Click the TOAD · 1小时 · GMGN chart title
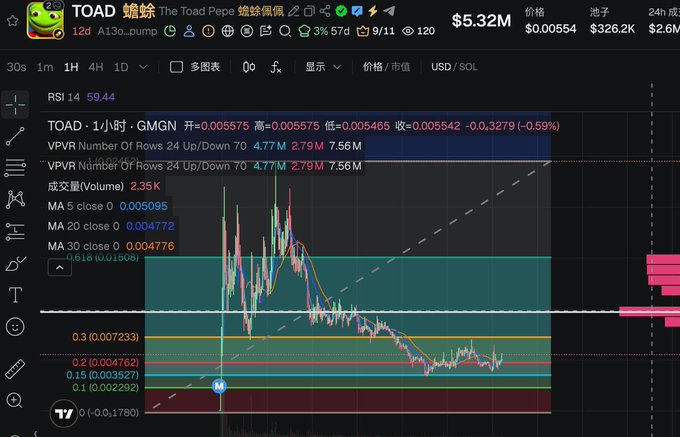Image resolution: width=680 pixels, height=437 pixels. pyautogui.click(x=112, y=126)
